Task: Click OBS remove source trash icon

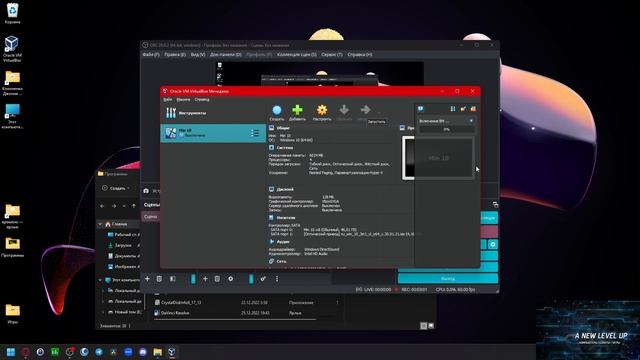Action: [x=217, y=279]
